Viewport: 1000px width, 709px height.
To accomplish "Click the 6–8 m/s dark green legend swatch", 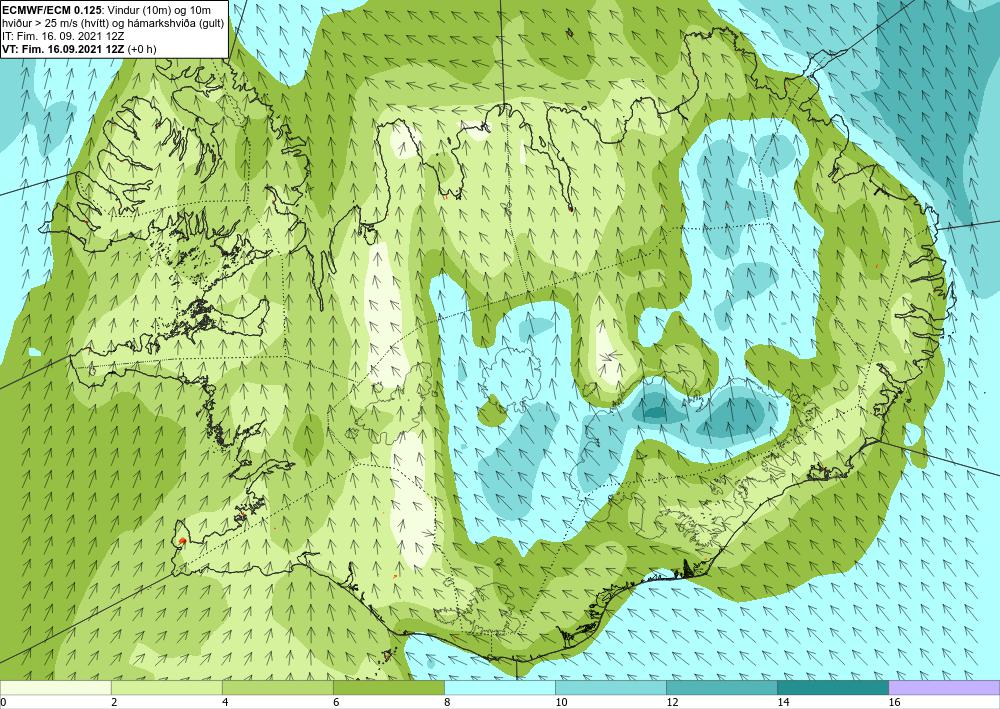I will click(388, 688).
